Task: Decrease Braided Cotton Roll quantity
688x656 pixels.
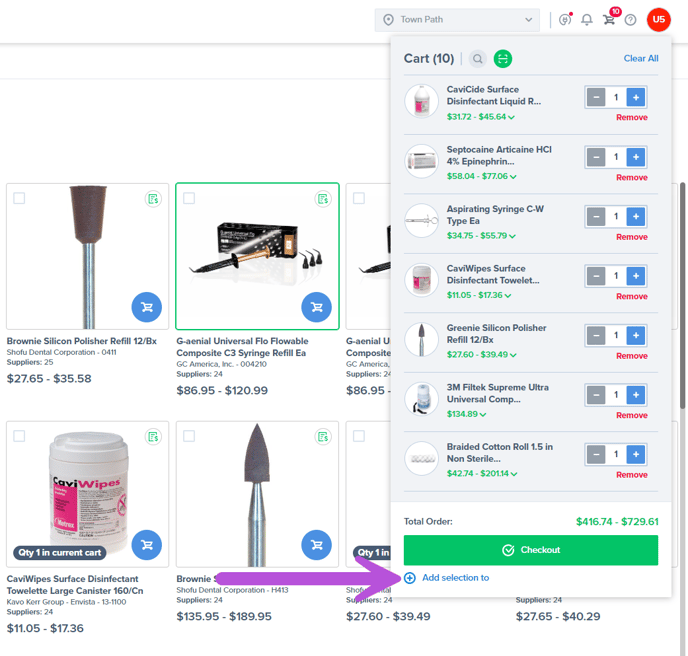Action: (x=596, y=454)
